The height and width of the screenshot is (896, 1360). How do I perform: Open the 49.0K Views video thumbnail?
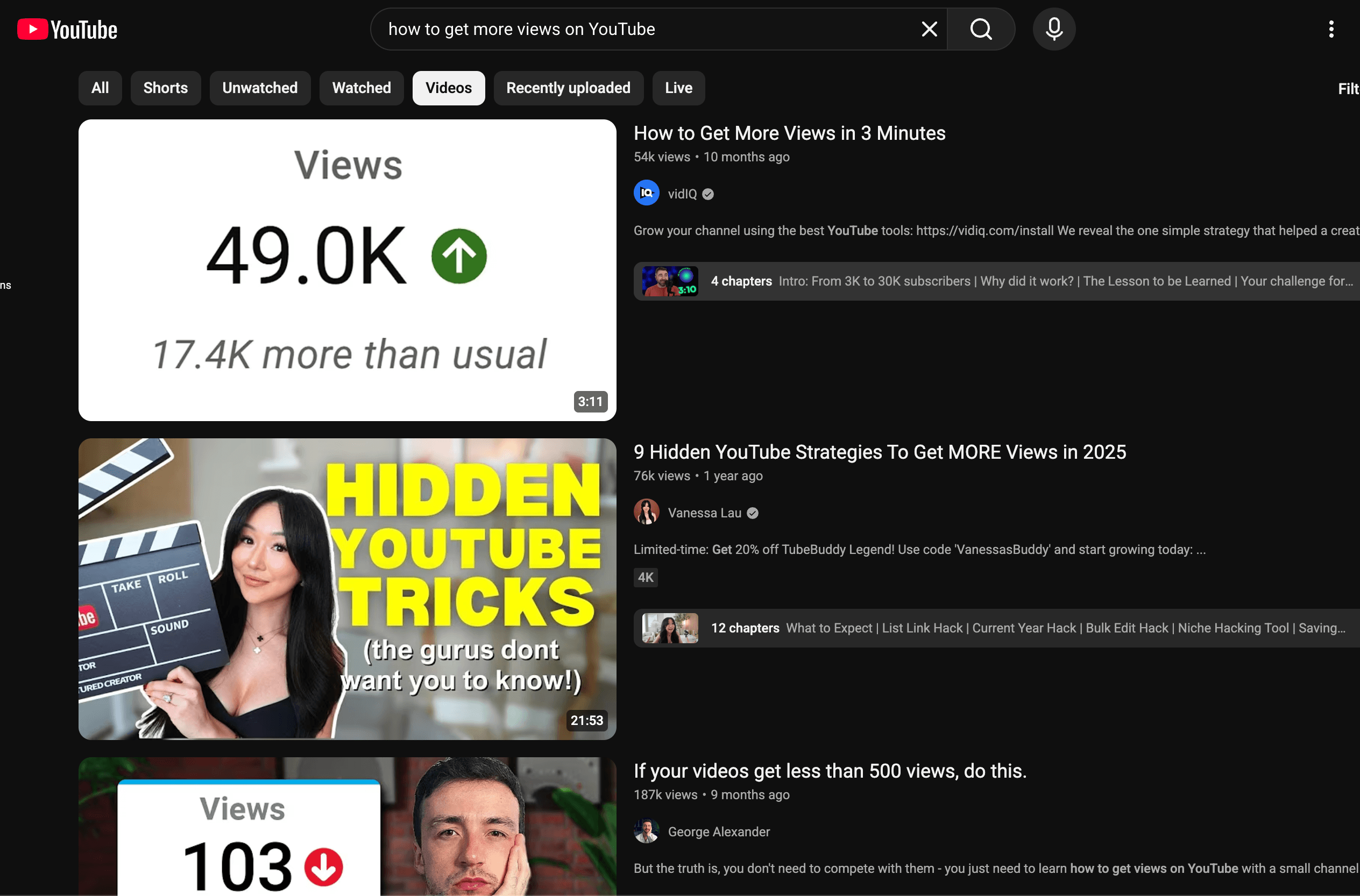click(348, 271)
